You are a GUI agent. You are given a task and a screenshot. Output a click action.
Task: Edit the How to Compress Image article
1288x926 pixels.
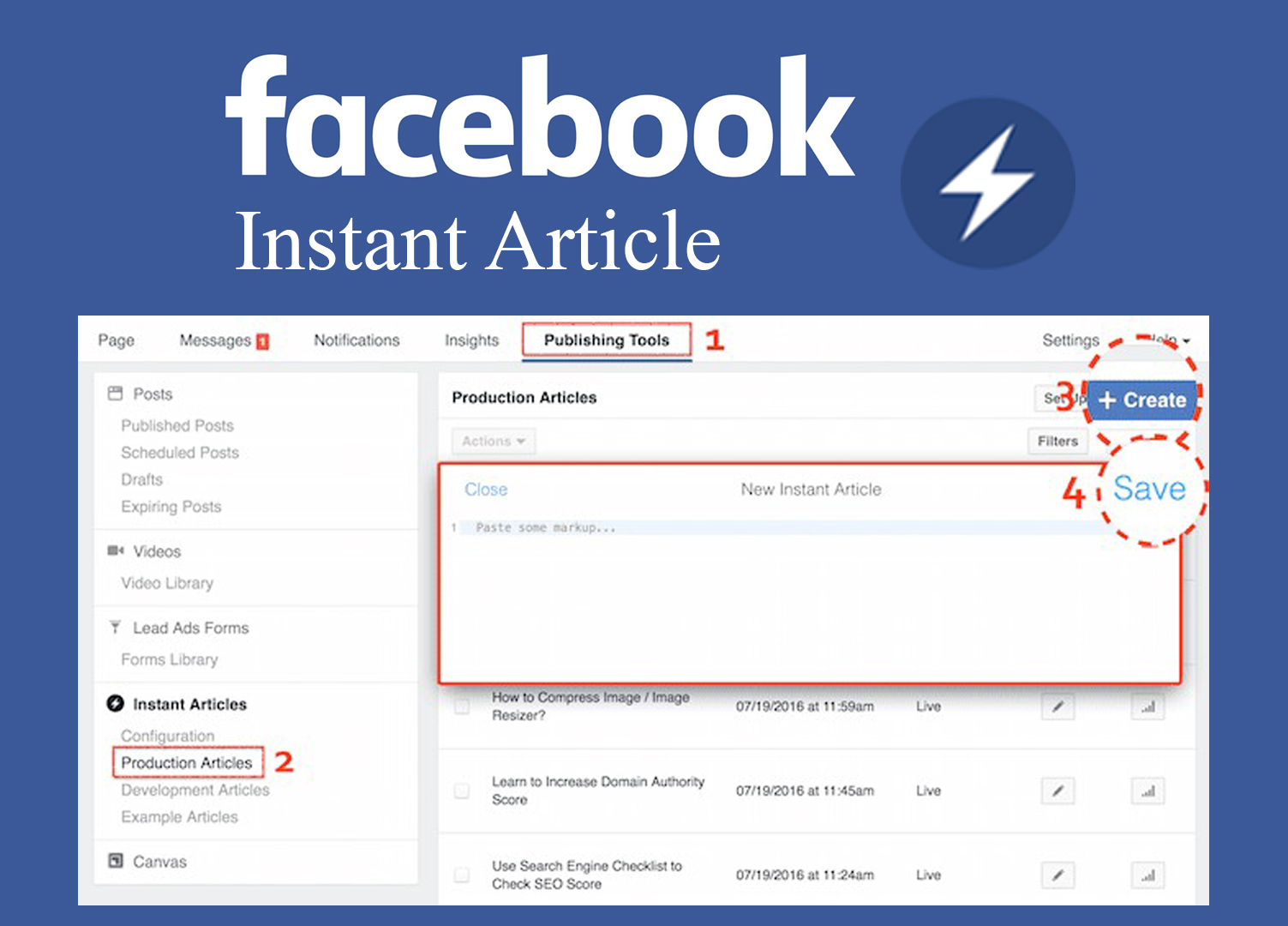click(x=1057, y=707)
